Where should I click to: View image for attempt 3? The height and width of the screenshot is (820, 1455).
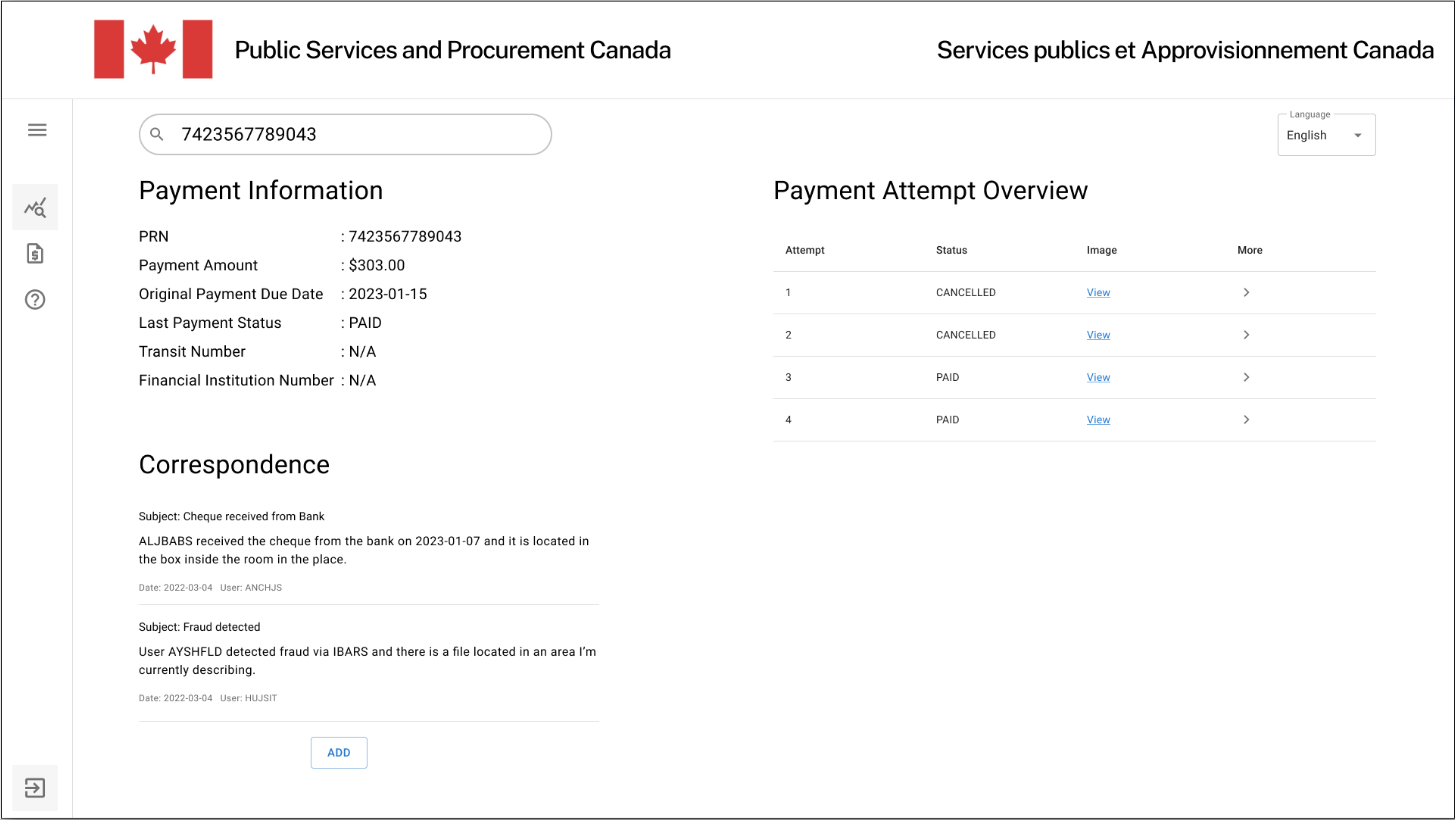pyautogui.click(x=1098, y=378)
